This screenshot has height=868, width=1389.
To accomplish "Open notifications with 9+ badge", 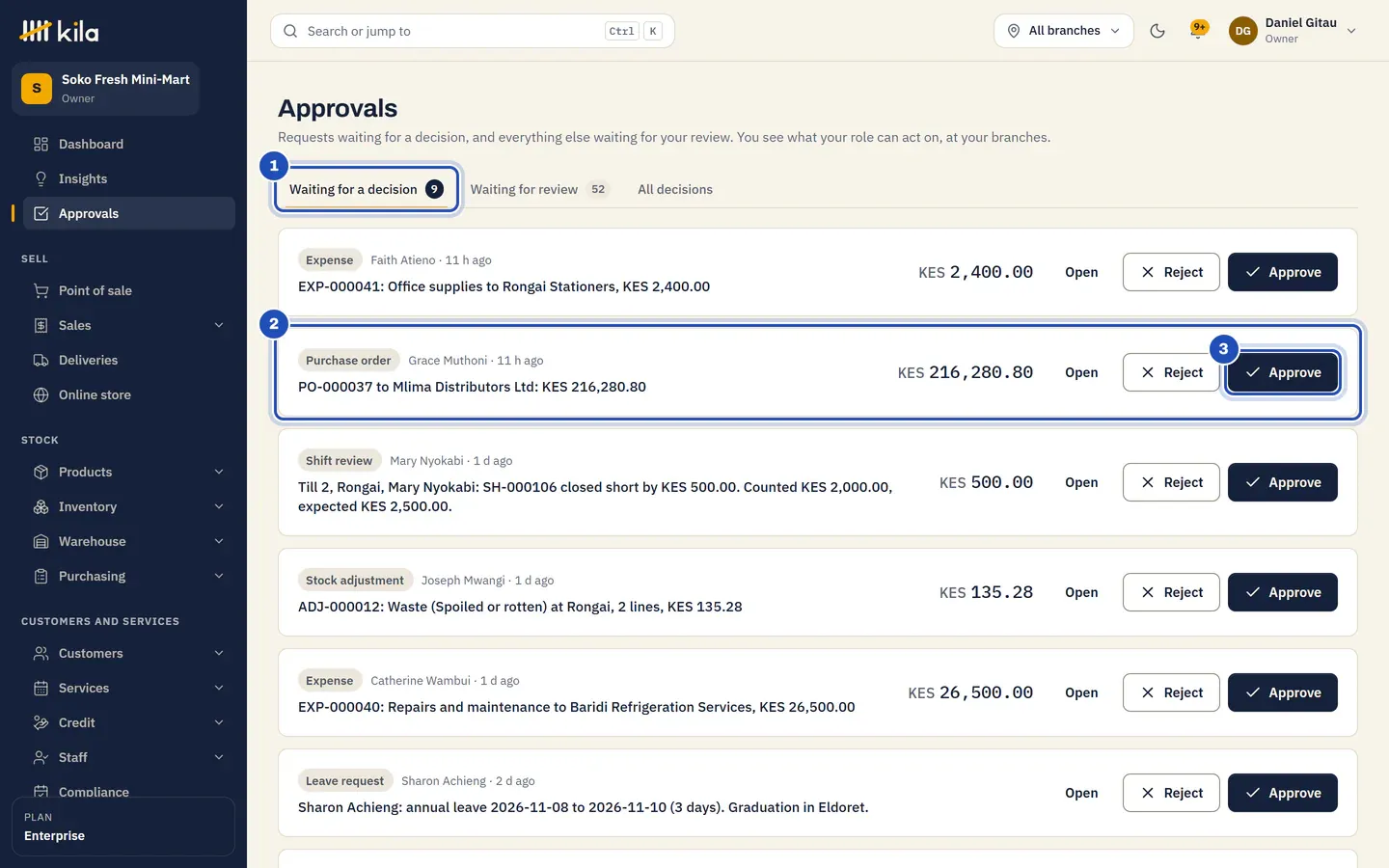I will tap(1199, 31).
